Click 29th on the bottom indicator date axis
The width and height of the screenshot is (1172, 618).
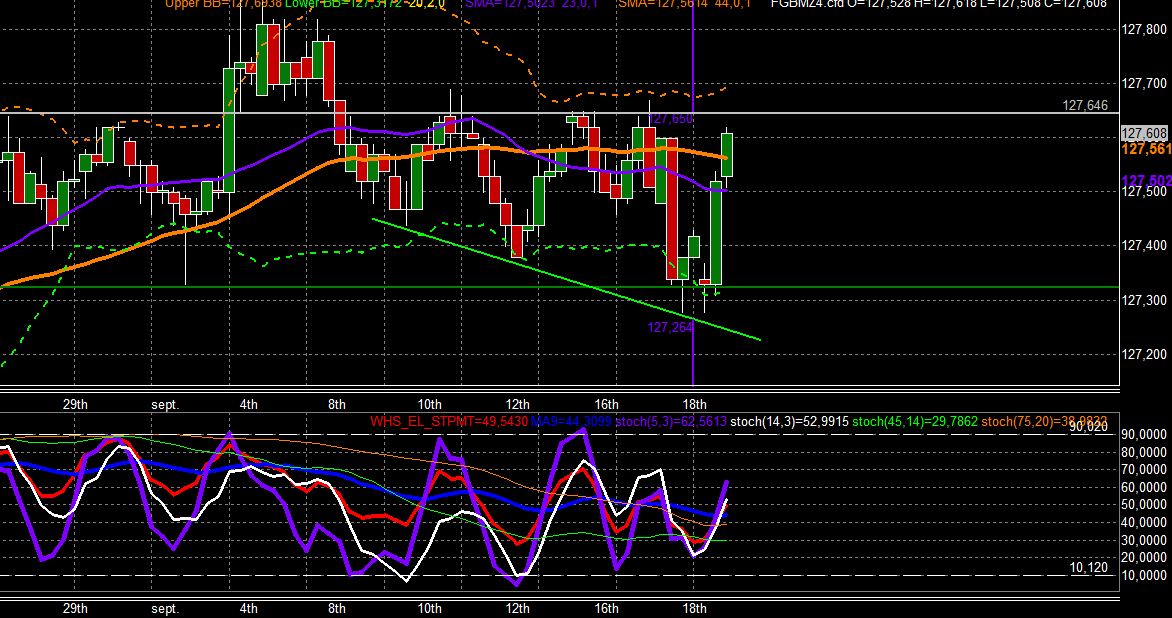coord(75,608)
